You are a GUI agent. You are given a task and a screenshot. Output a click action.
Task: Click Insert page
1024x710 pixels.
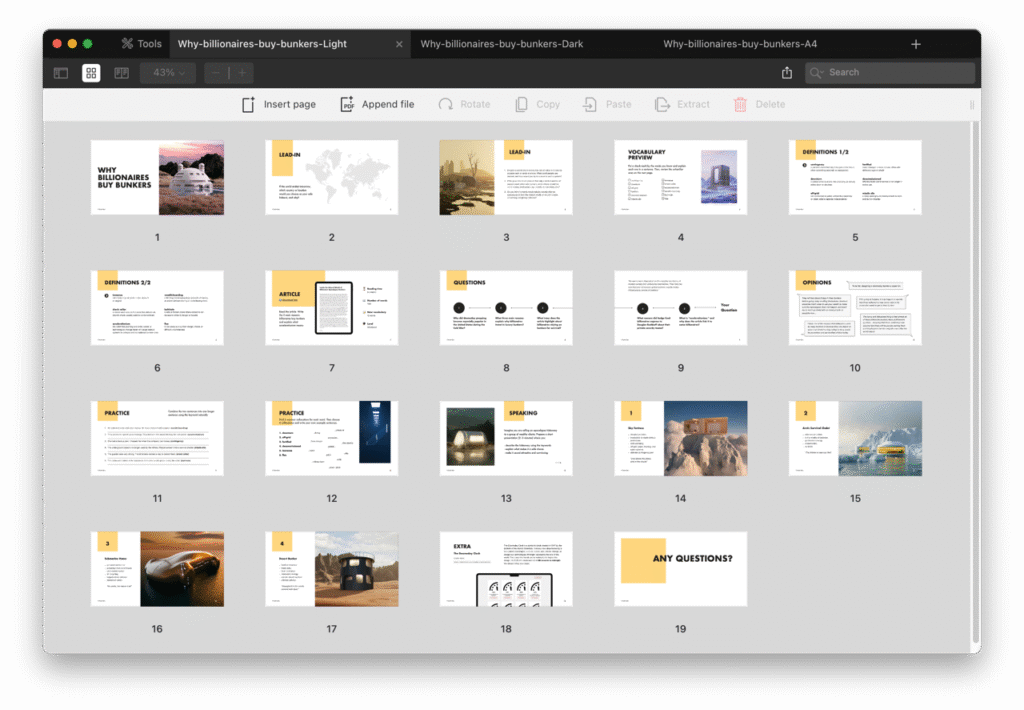coord(278,104)
